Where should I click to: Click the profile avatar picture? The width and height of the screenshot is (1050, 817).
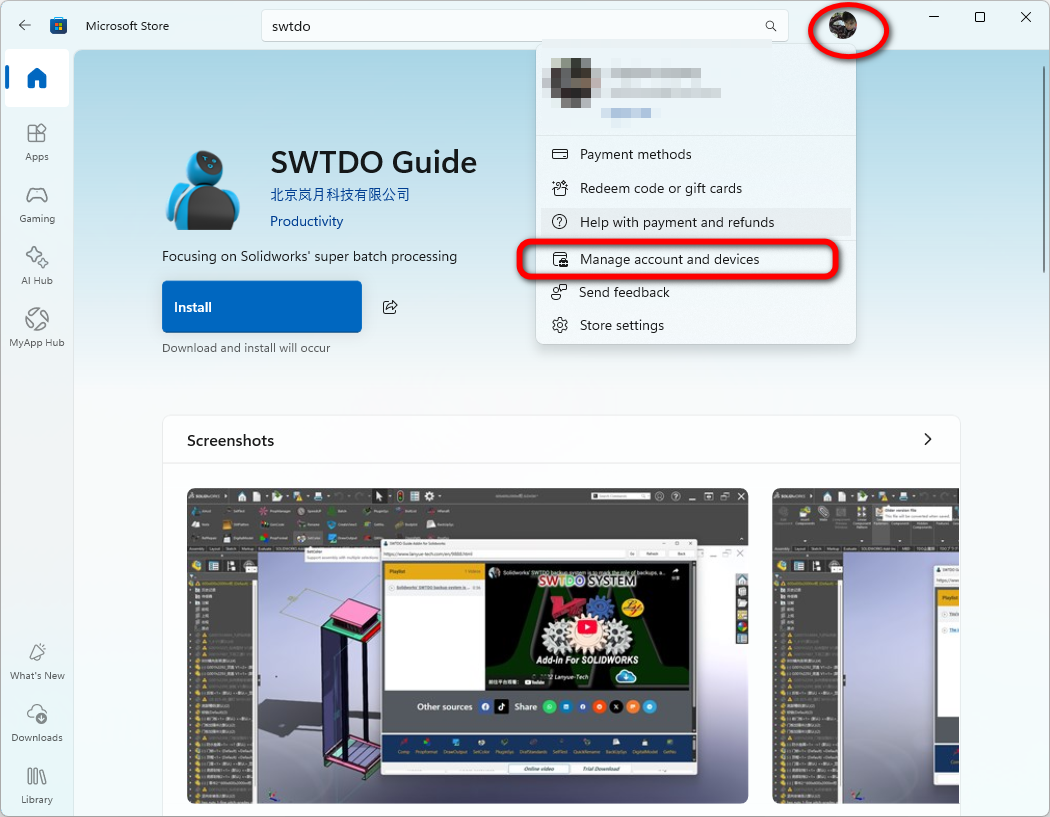(x=843, y=26)
